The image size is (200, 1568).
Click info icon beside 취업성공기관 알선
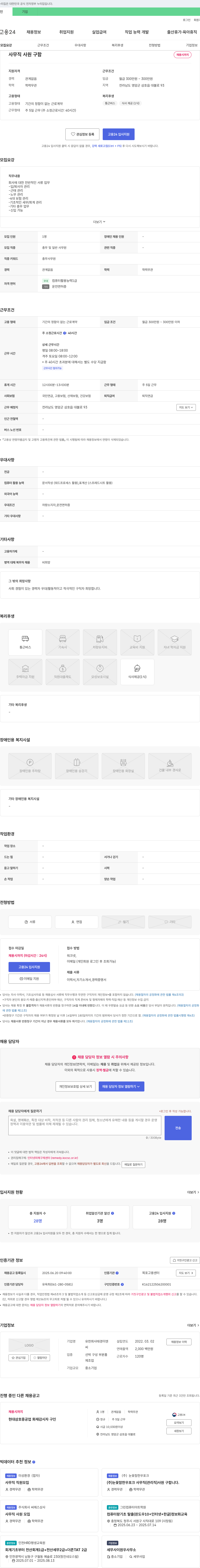click(113, 1213)
